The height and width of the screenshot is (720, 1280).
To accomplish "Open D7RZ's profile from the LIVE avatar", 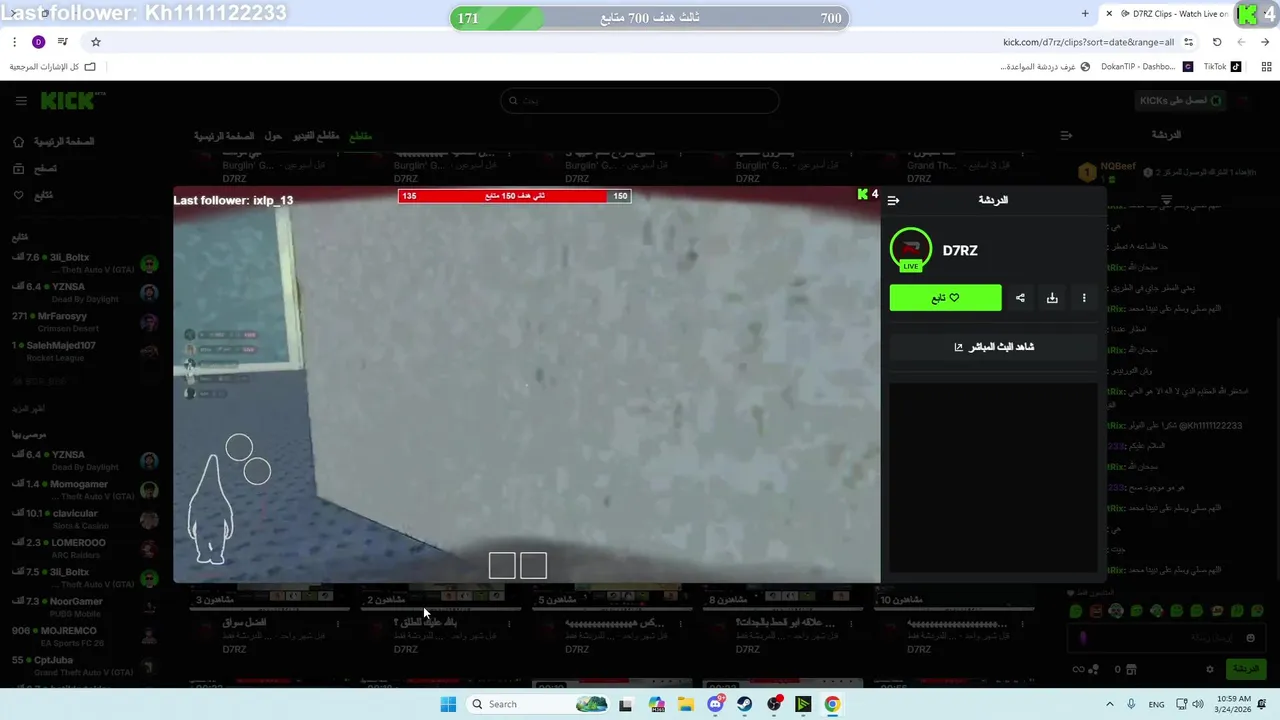I will coord(910,250).
